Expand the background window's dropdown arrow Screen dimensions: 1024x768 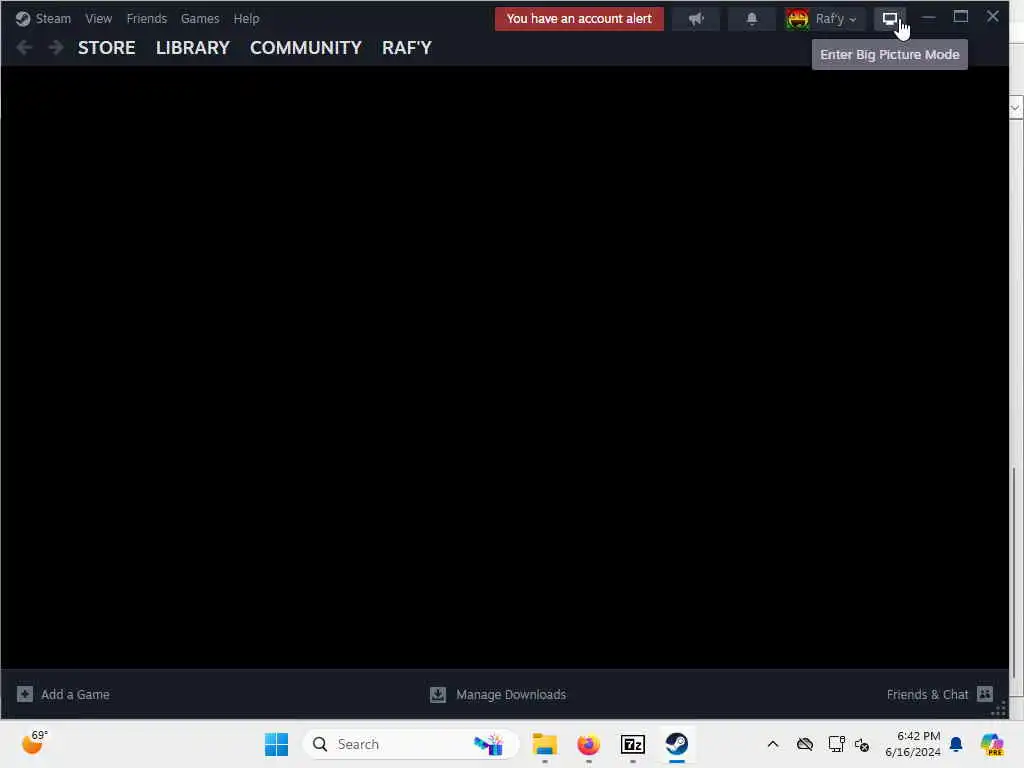1016,107
